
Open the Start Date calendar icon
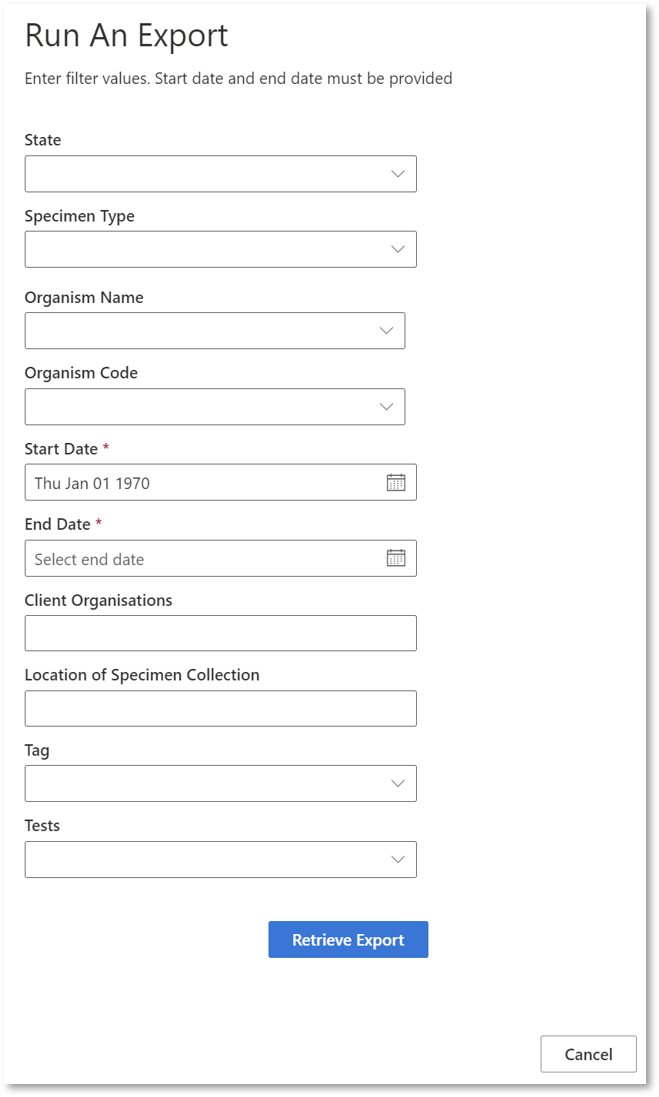(396, 482)
